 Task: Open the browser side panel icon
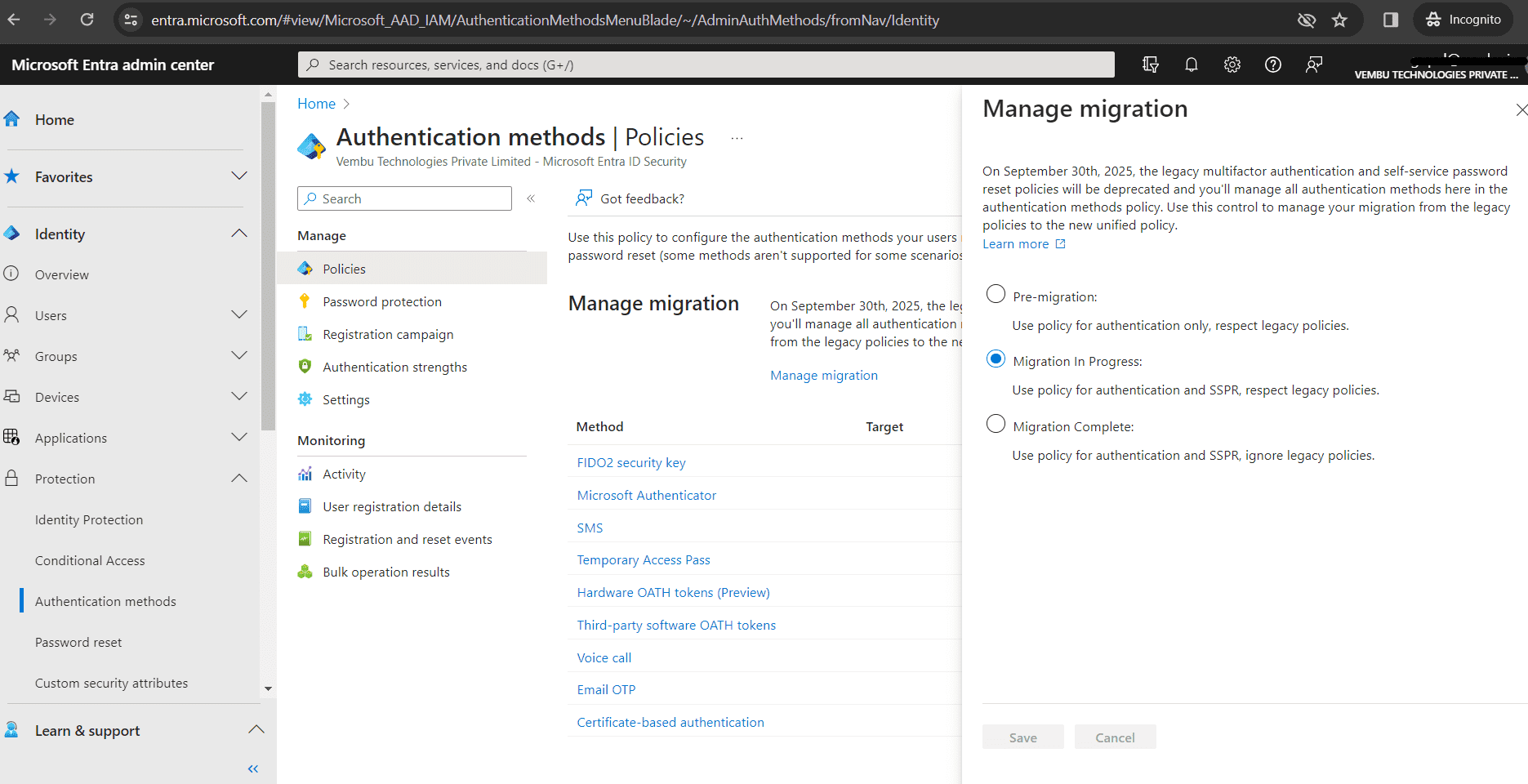[1390, 20]
